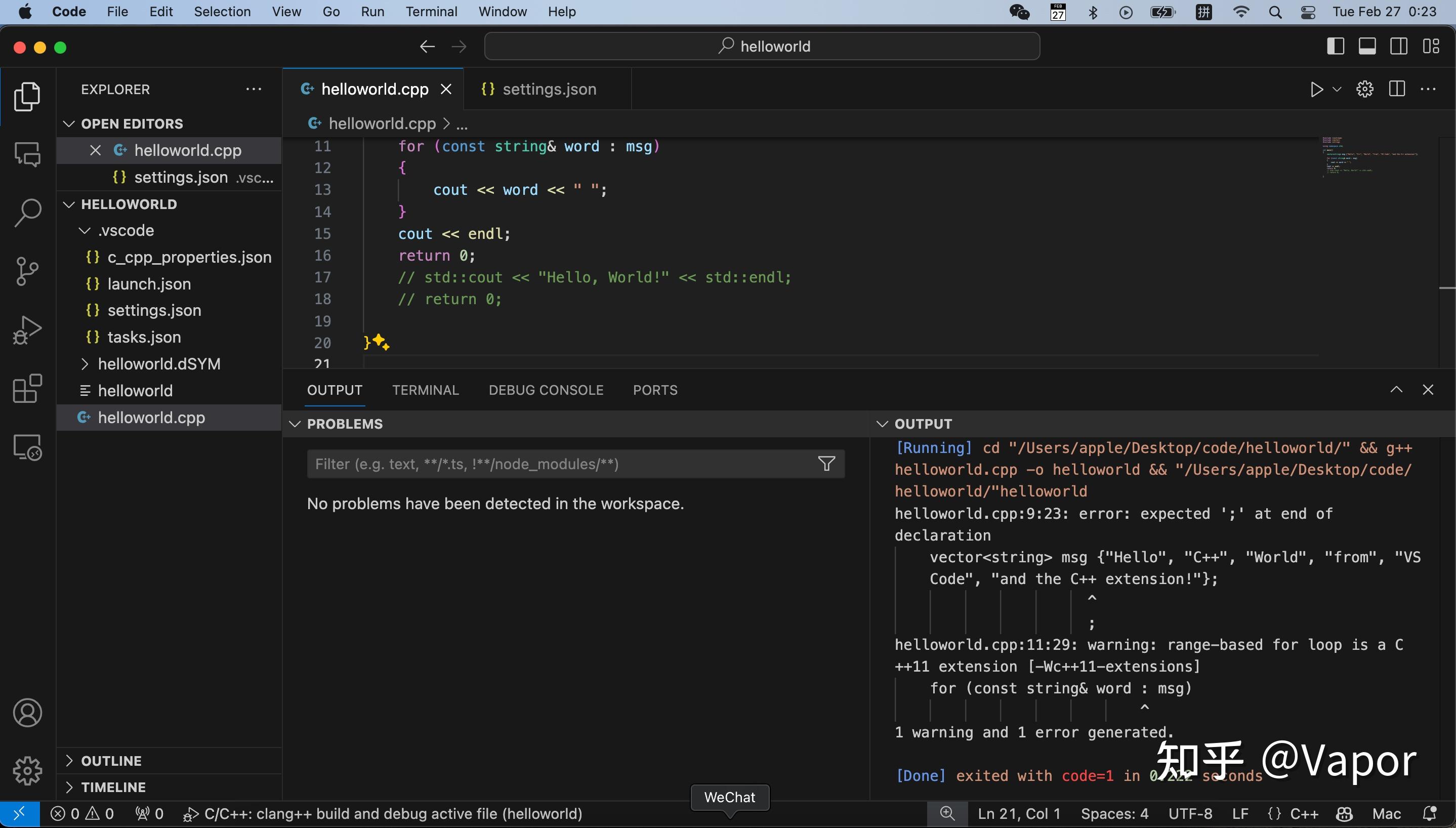
Task: Toggle the secondary sidebar
Action: [x=1399, y=46]
